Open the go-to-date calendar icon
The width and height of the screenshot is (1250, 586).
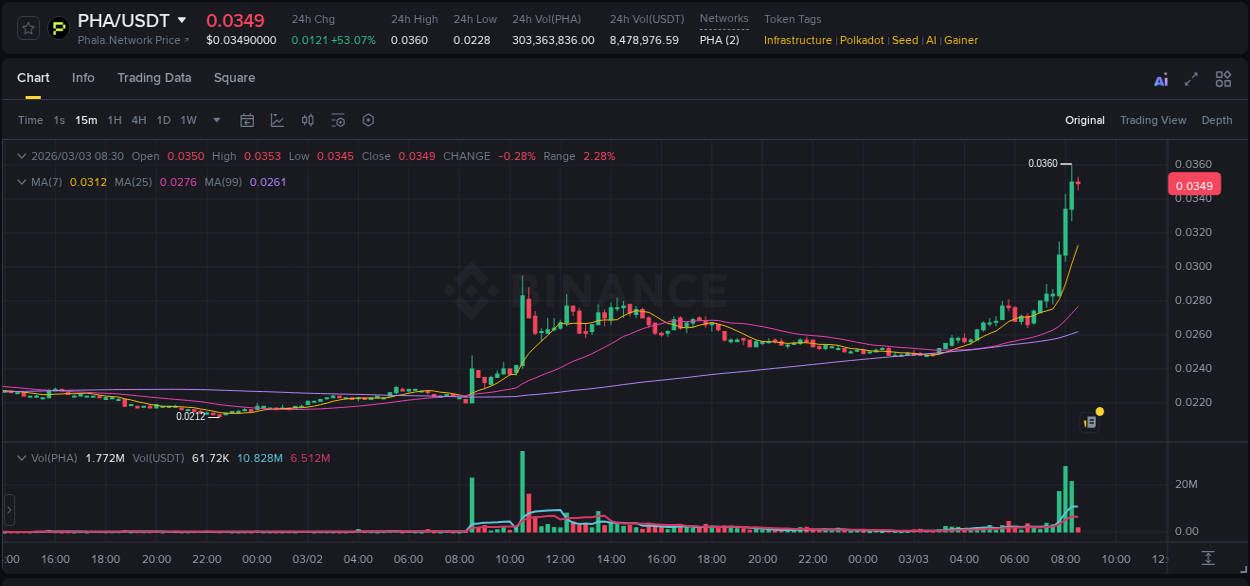tap(247, 120)
